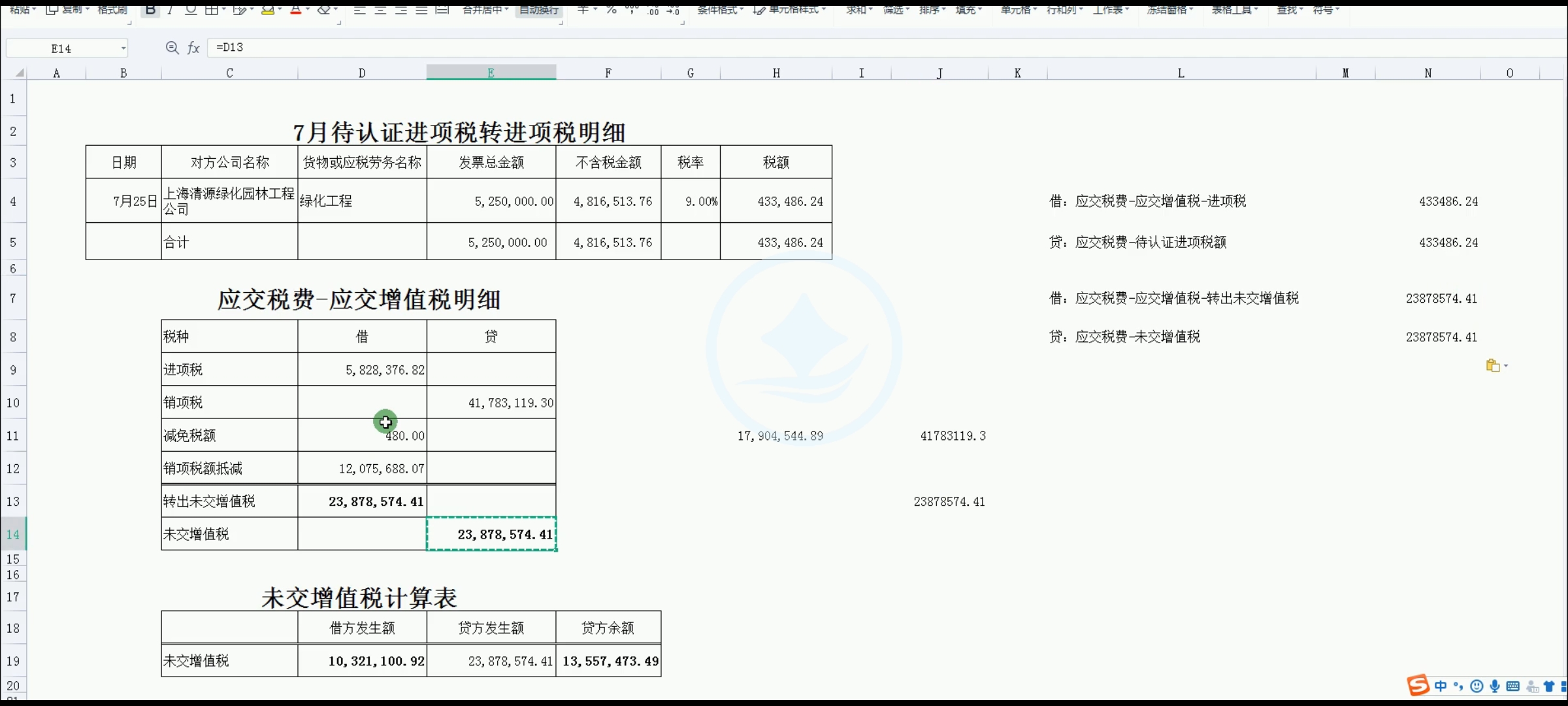
Task: Open the 排序 sort menu
Action: [932, 9]
